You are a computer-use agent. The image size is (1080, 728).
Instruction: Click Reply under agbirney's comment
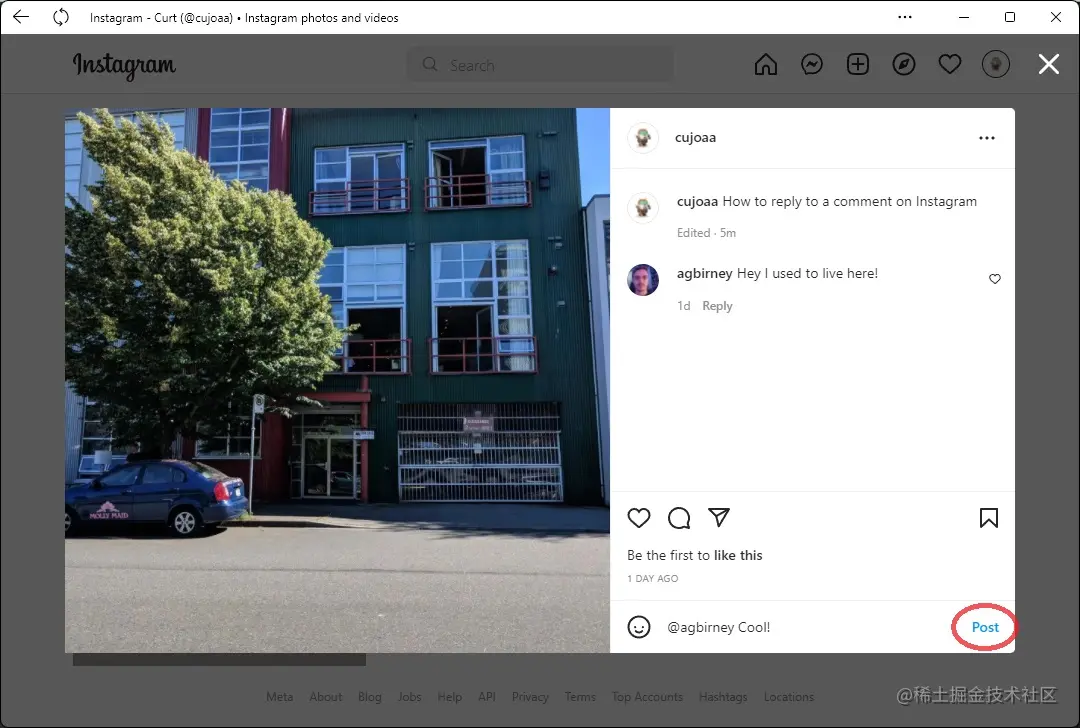point(717,306)
